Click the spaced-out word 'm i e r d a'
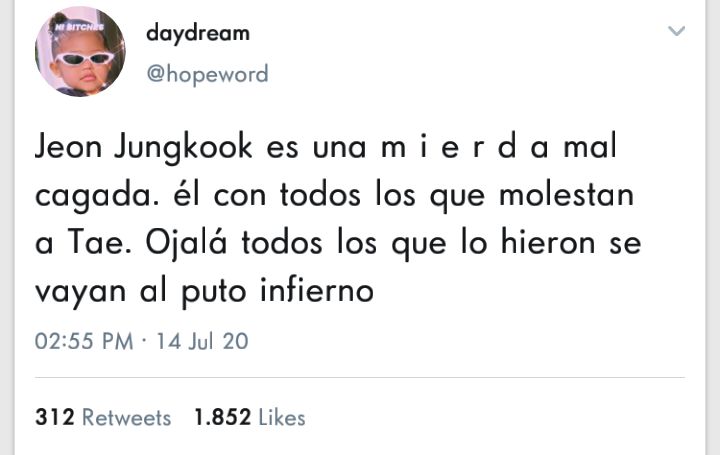The height and width of the screenshot is (455, 720). (465, 147)
